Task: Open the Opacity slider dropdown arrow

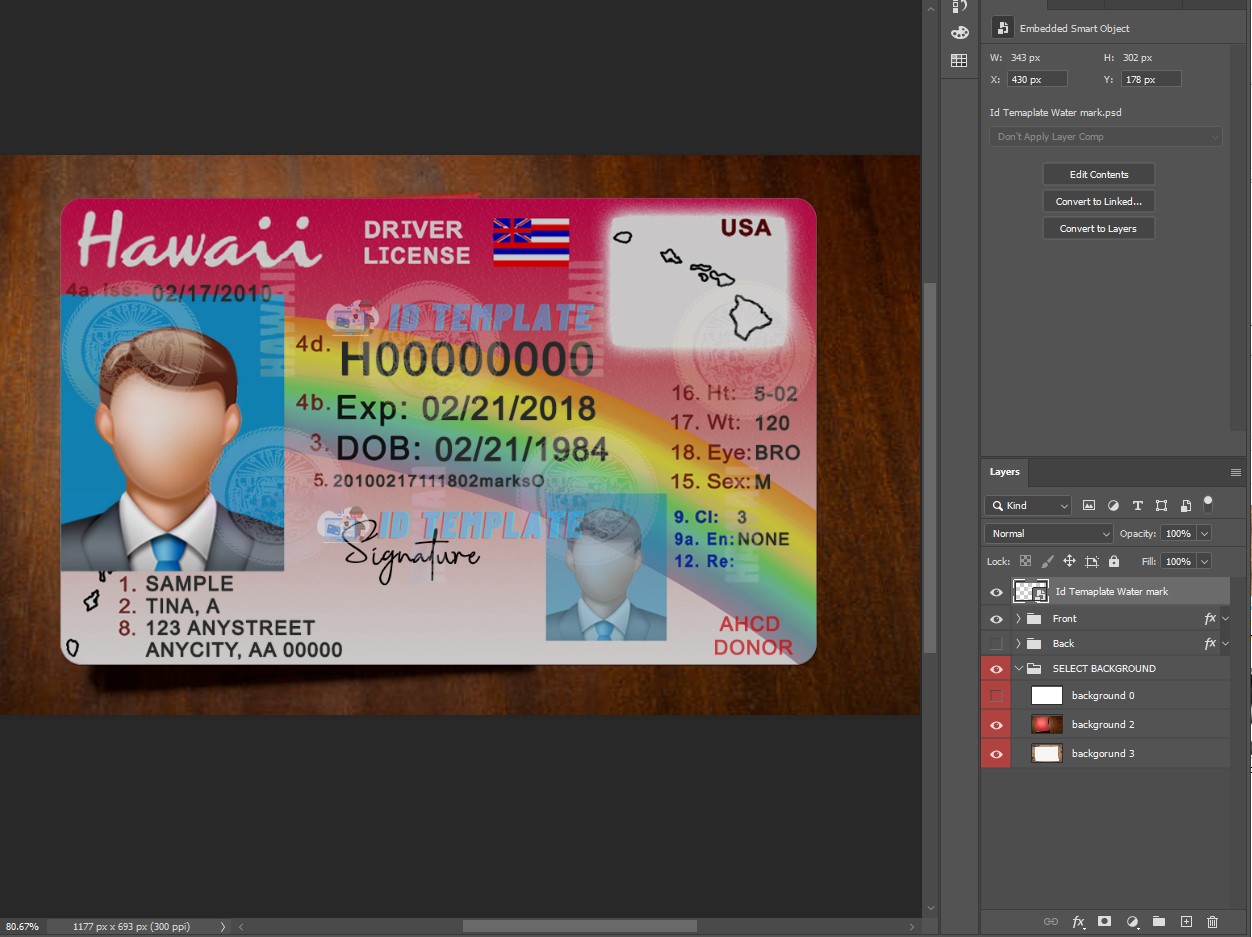Action: pos(1204,534)
